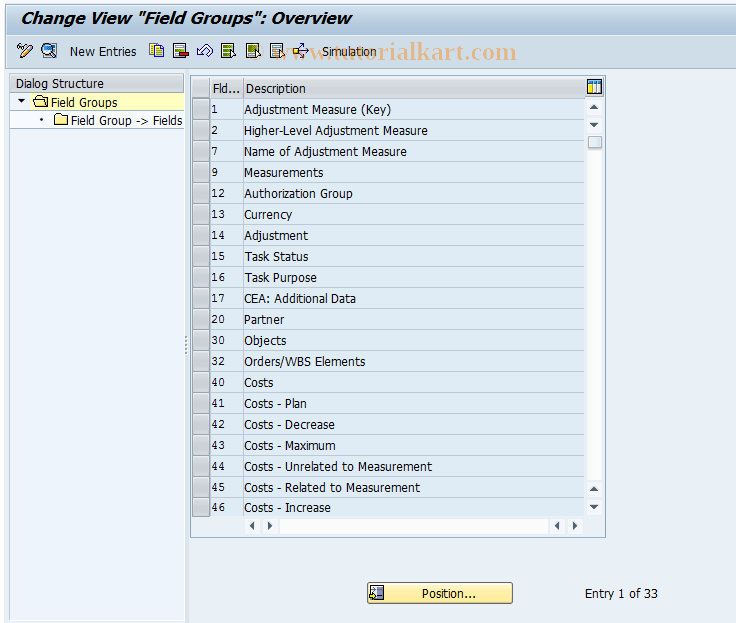Click scroll down arrow below top up arrow
This screenshot has height=623, width=736.
[594, 125]
